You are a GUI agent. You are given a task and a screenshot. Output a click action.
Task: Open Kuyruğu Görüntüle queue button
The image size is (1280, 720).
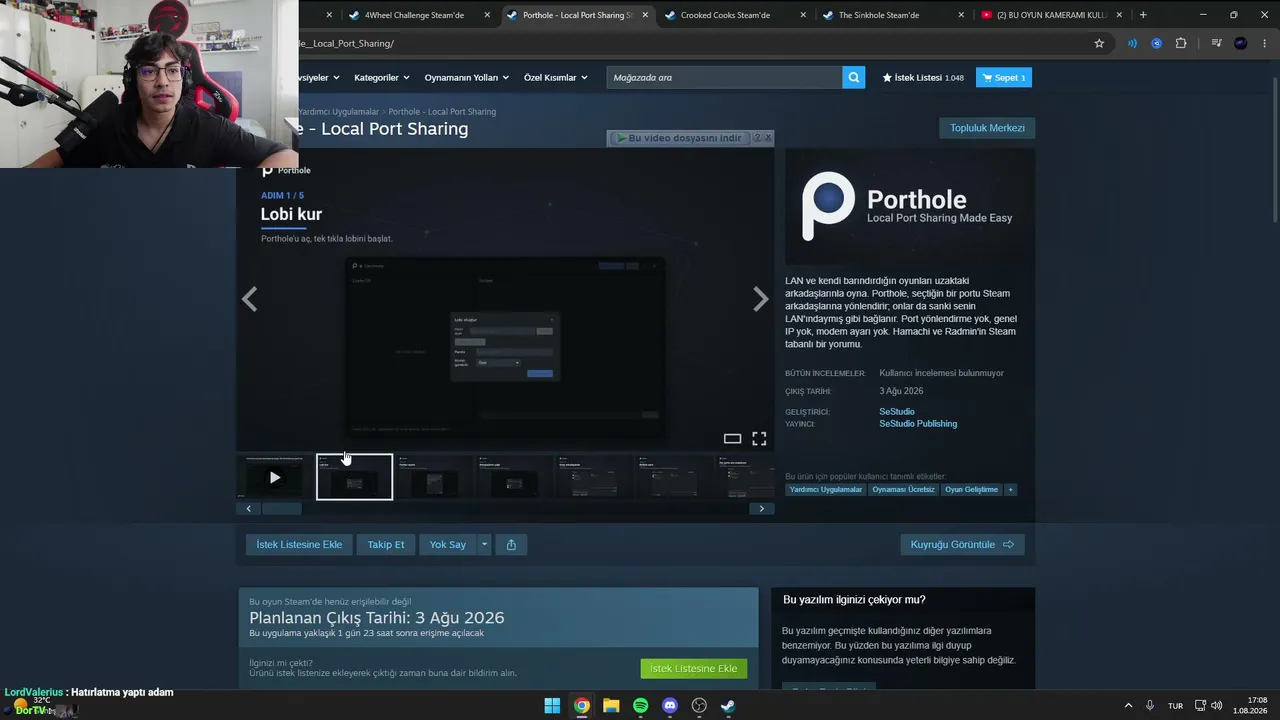coord(962,544)
